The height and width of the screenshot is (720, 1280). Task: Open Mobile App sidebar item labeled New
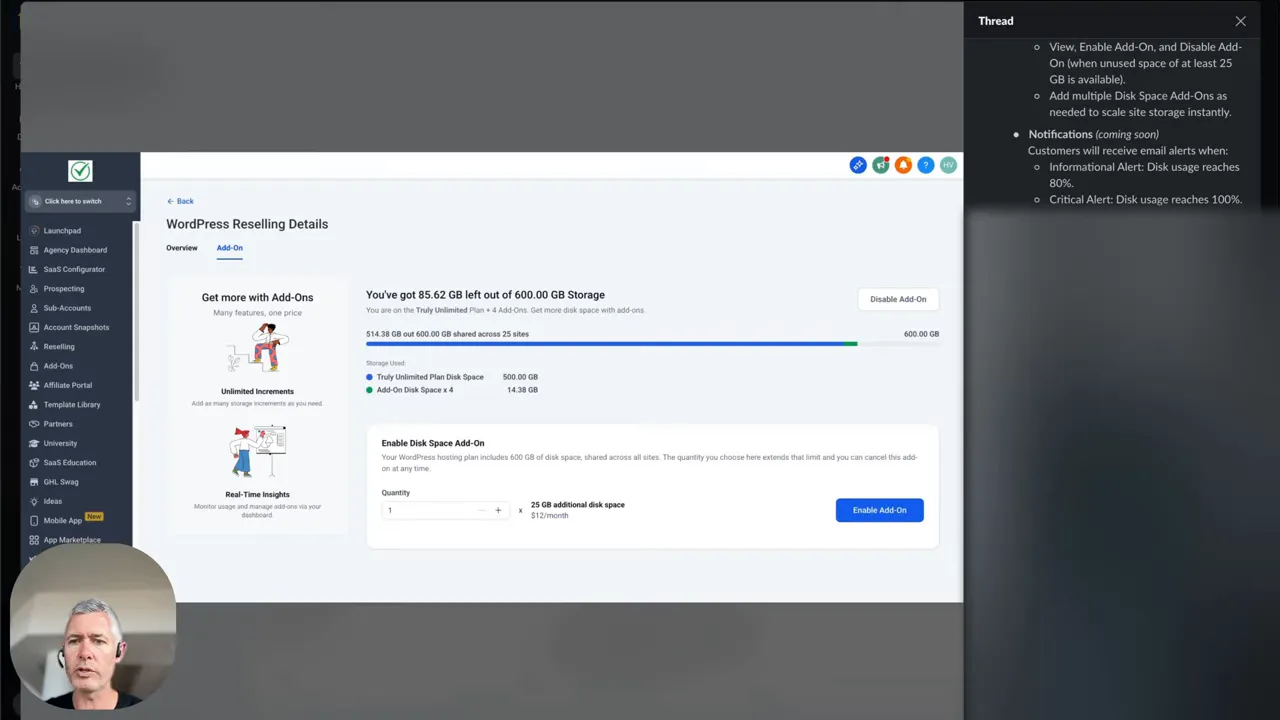63,521
